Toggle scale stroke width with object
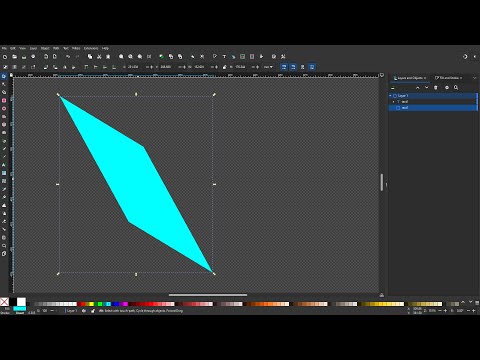 click(x=284, y=67)
